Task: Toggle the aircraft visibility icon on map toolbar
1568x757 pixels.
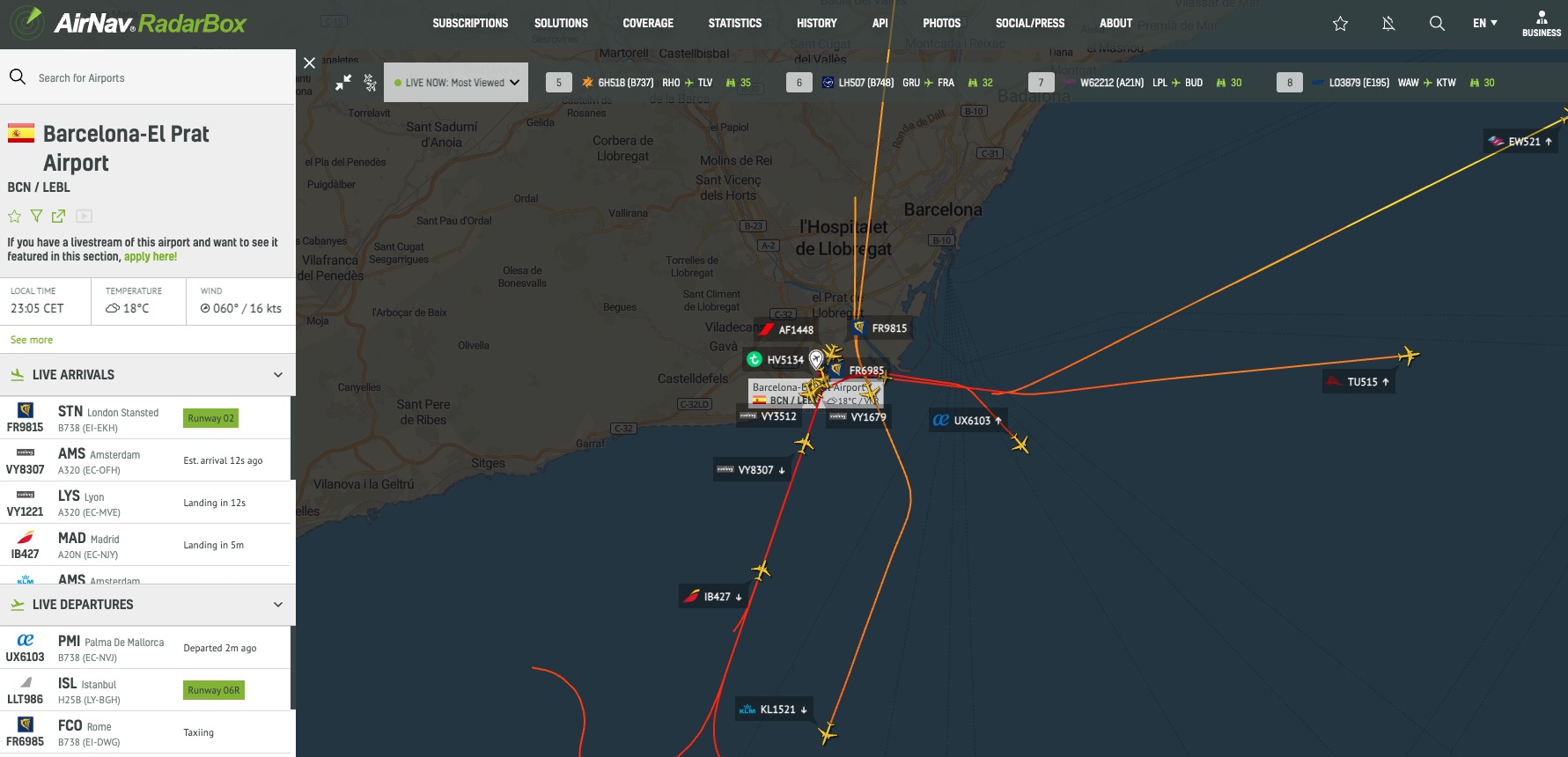Action: [x=370, y=83]
